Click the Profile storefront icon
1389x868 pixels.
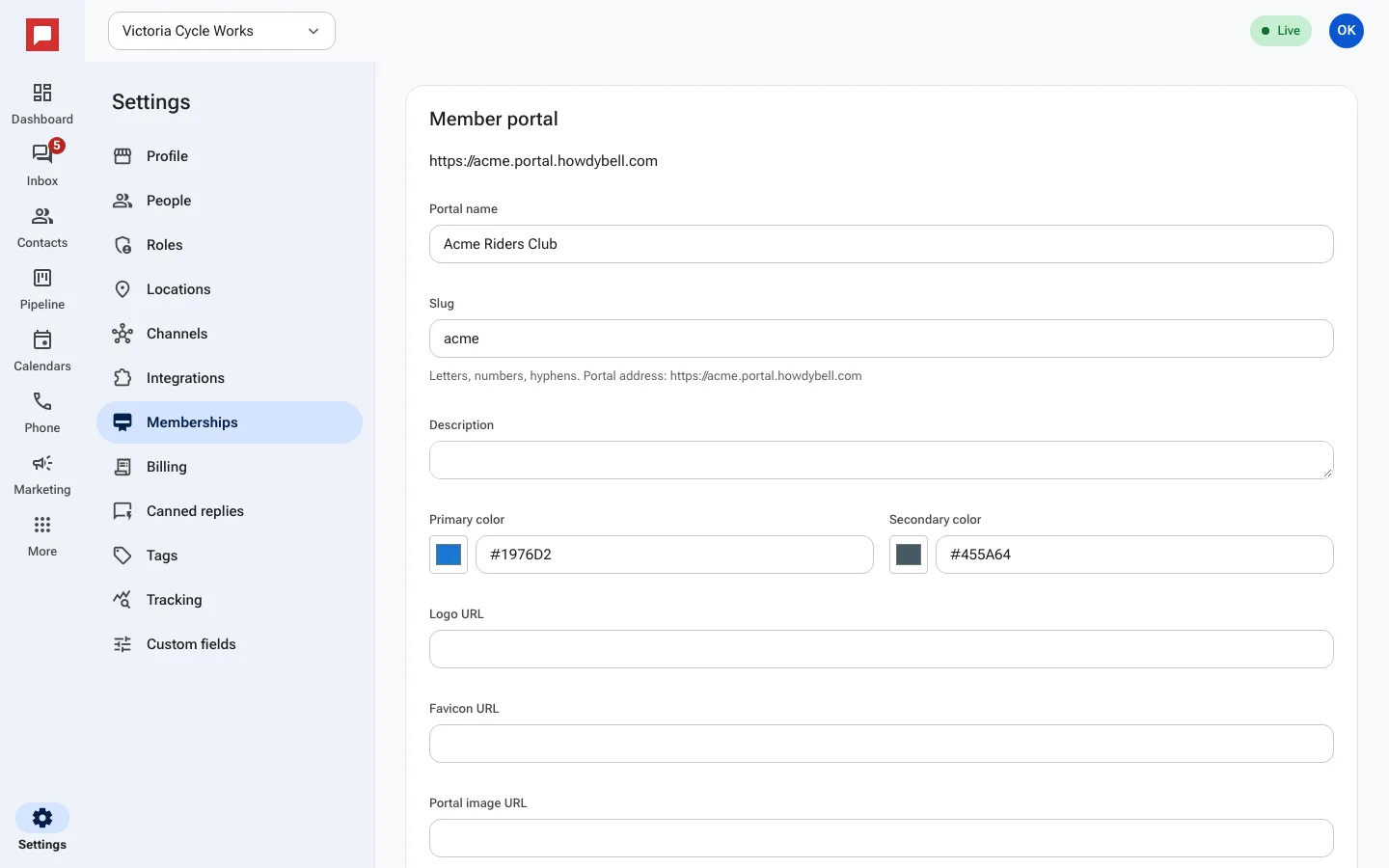click(x=123, y=156)
